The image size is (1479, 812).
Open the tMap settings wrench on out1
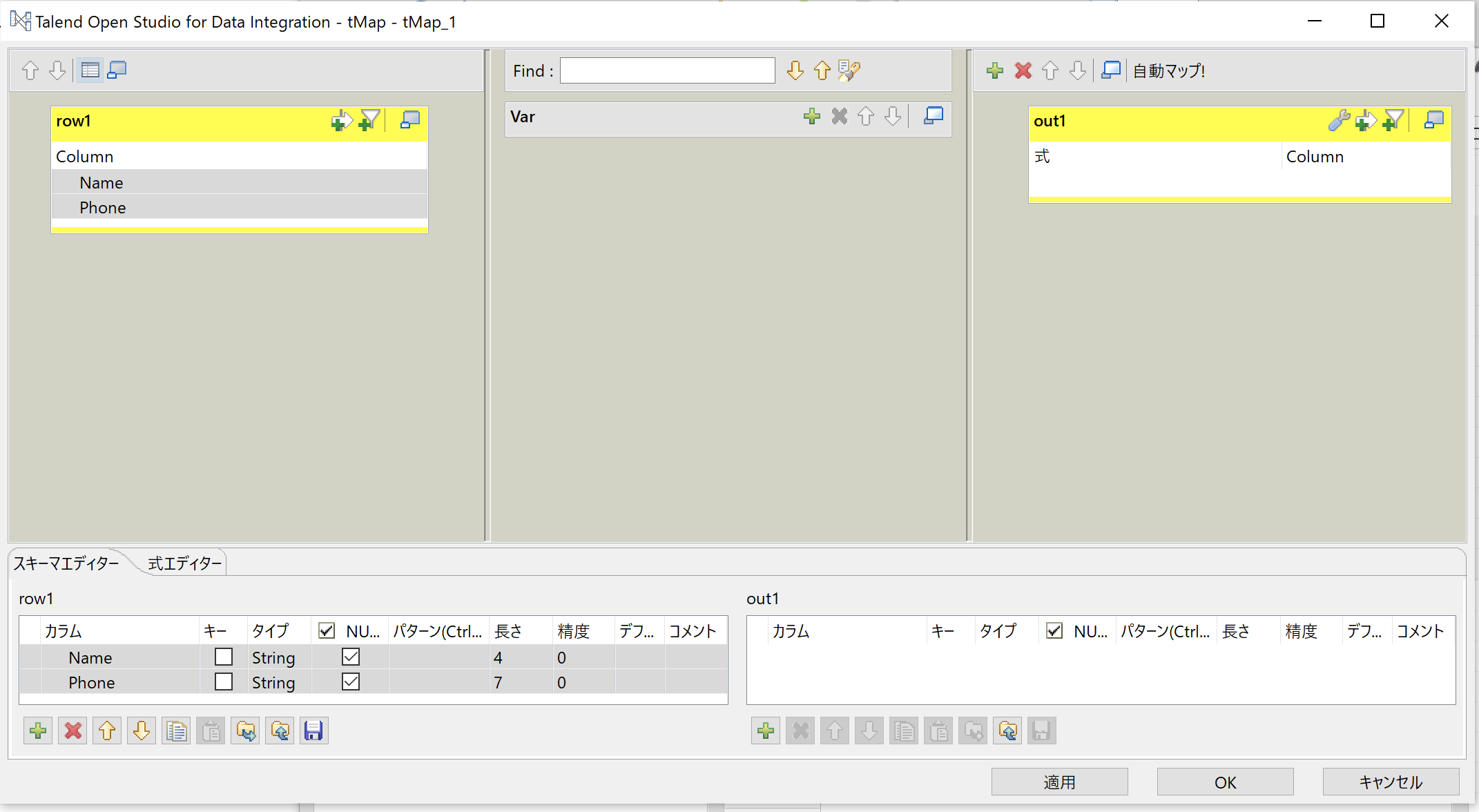pyautogui.click(x=1339, y=121)
